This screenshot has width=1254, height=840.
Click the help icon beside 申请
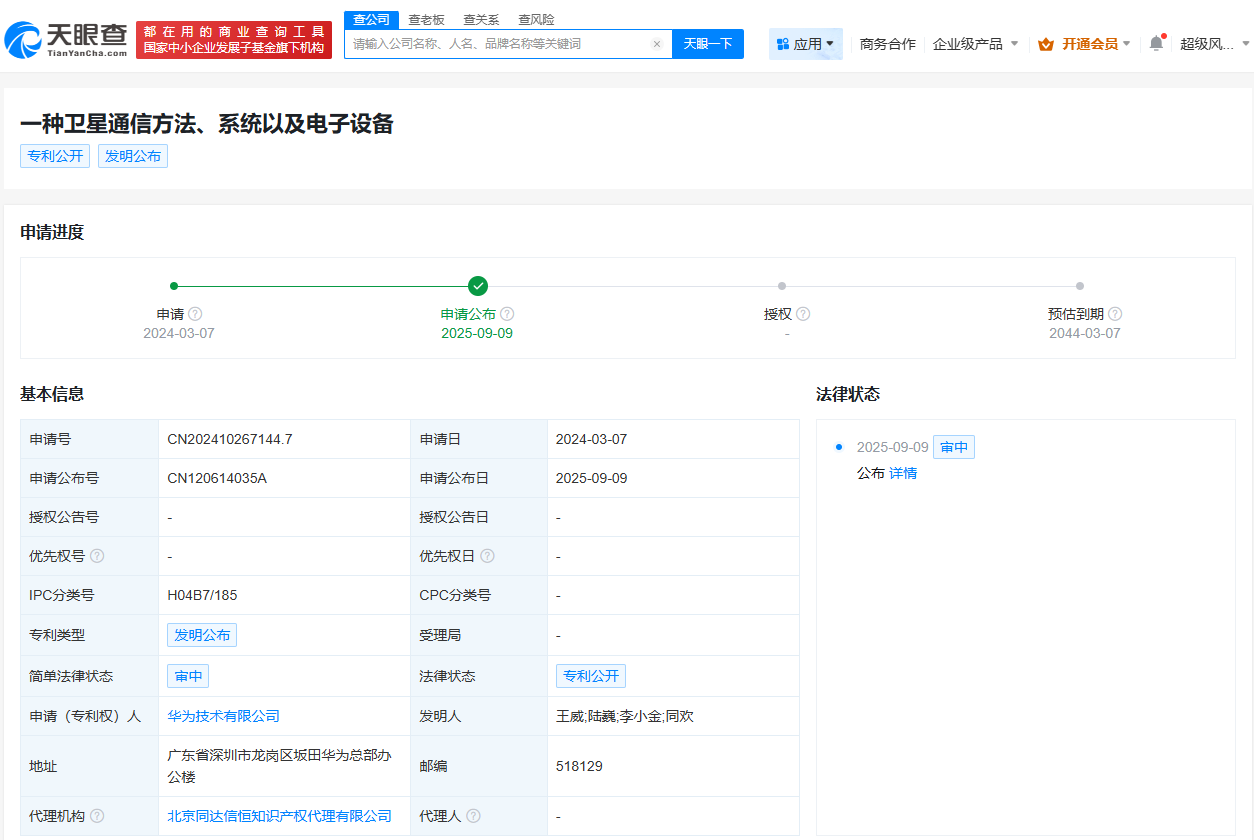(195, 313)
